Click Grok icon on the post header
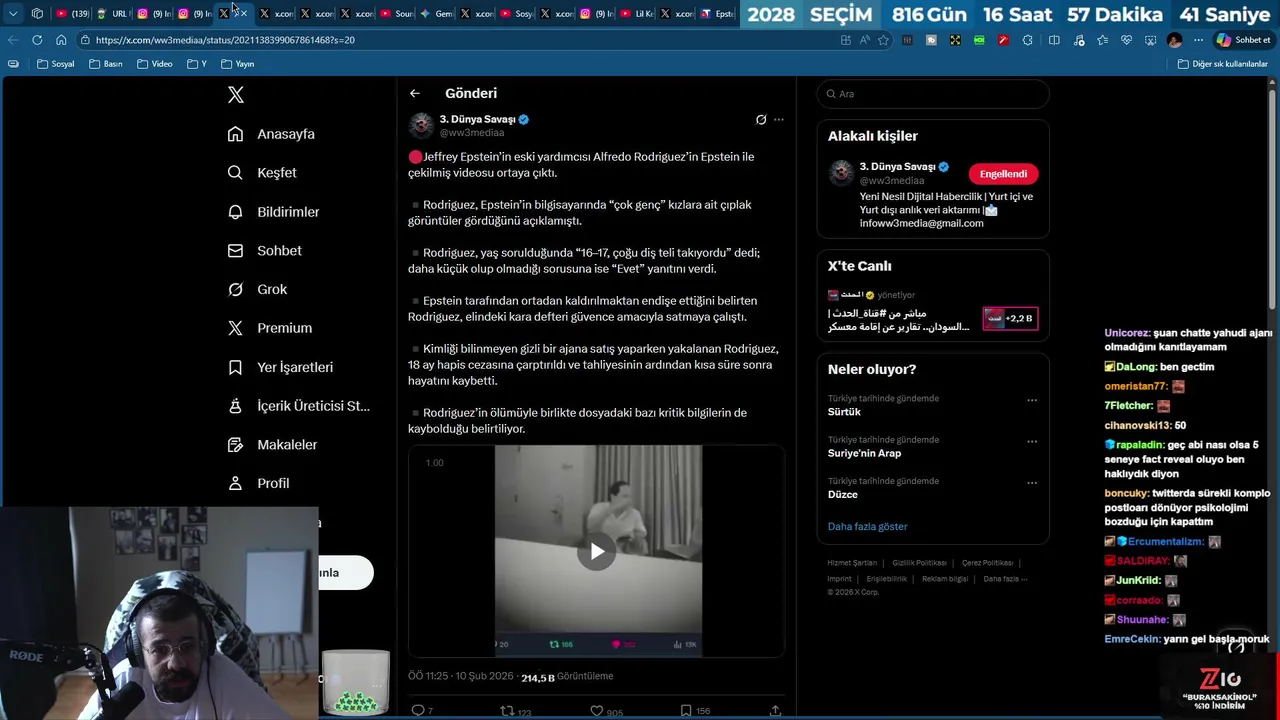 click(761, 120)
